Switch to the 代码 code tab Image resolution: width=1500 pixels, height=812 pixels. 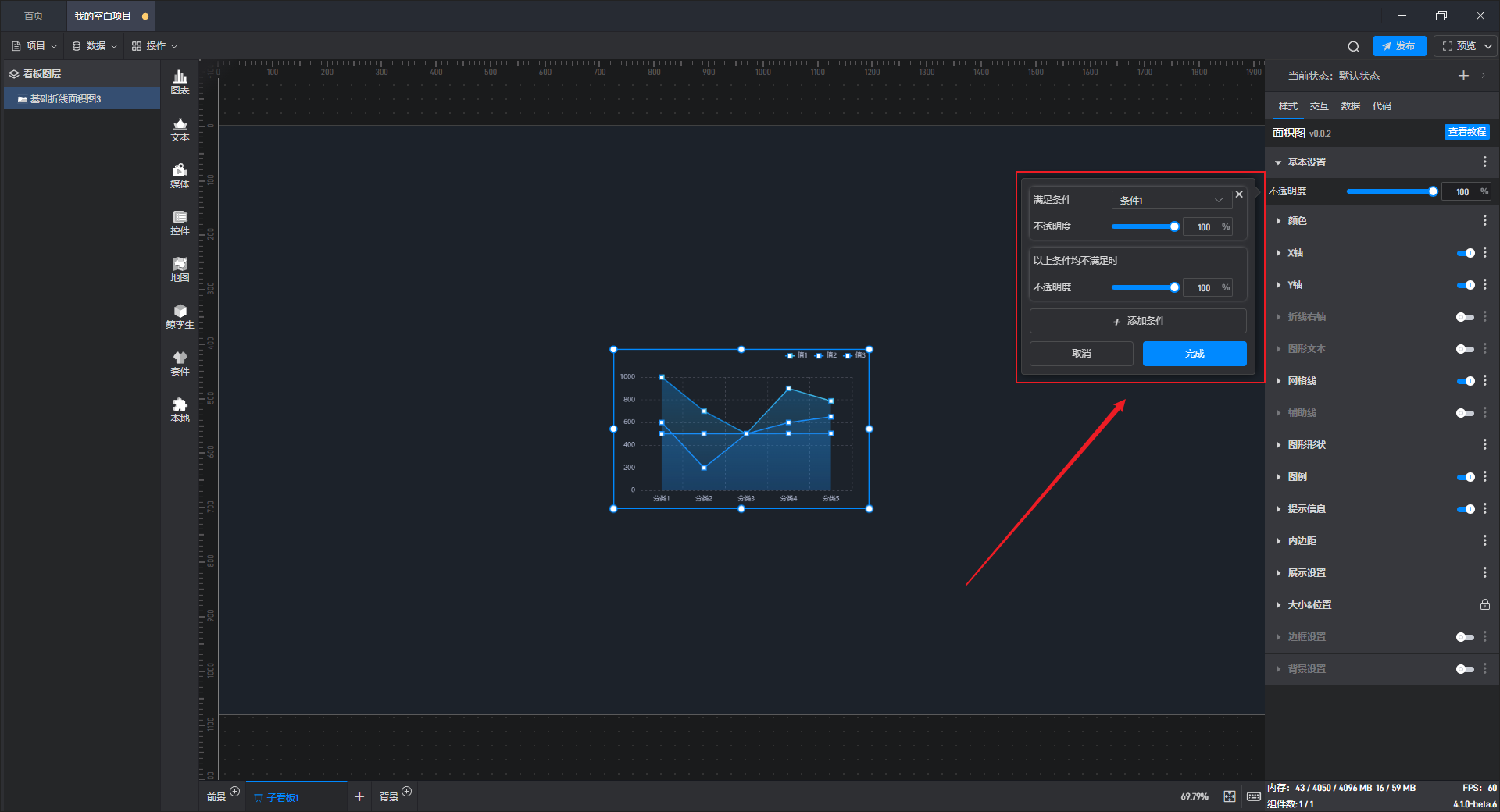(1381, 105)
